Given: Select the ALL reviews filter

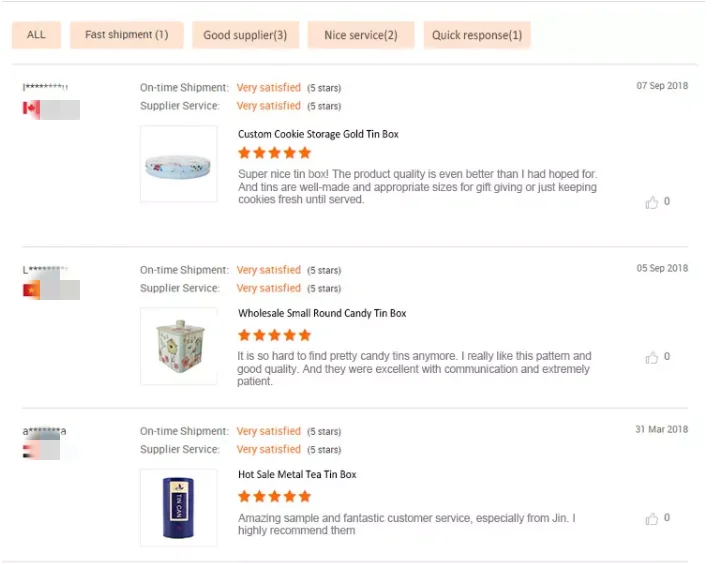Looking at the screenshot, I should tap(36, 35).
